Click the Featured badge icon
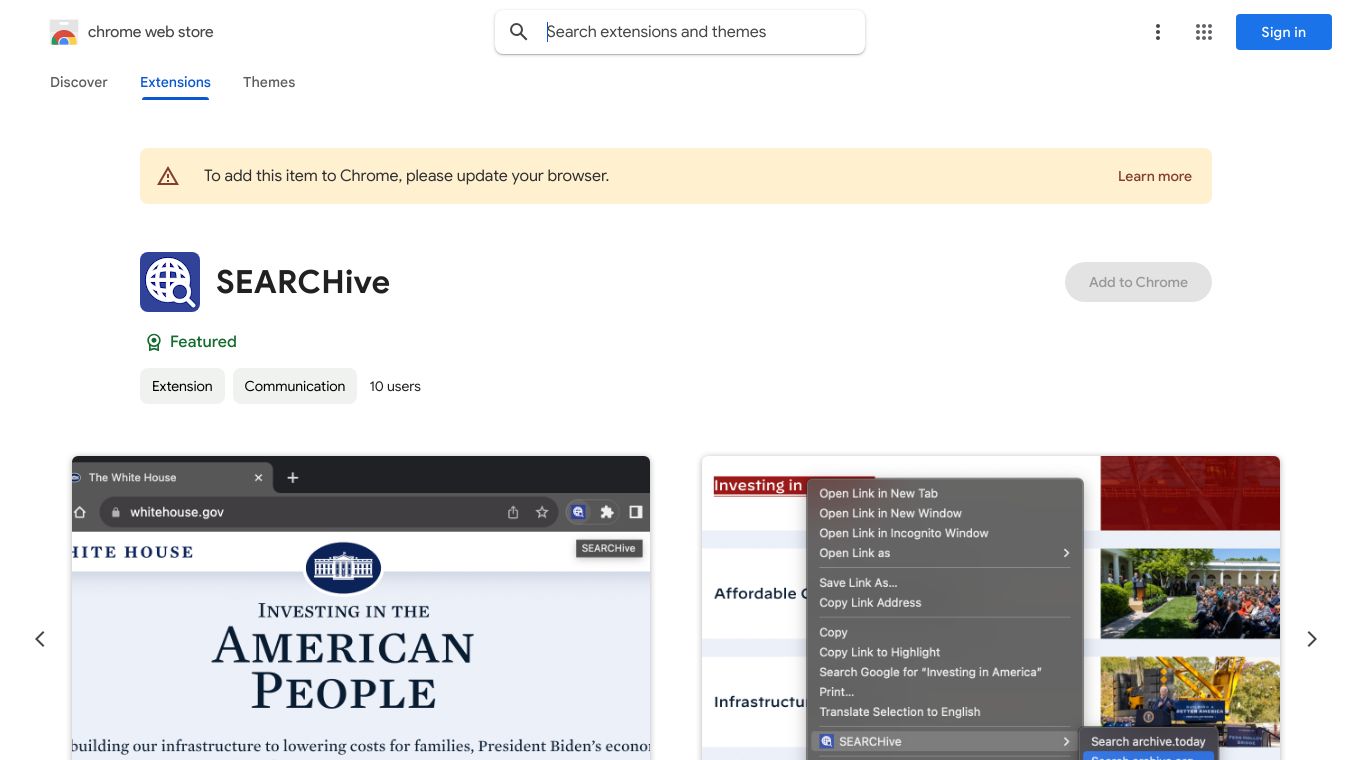 pos(154,342)
